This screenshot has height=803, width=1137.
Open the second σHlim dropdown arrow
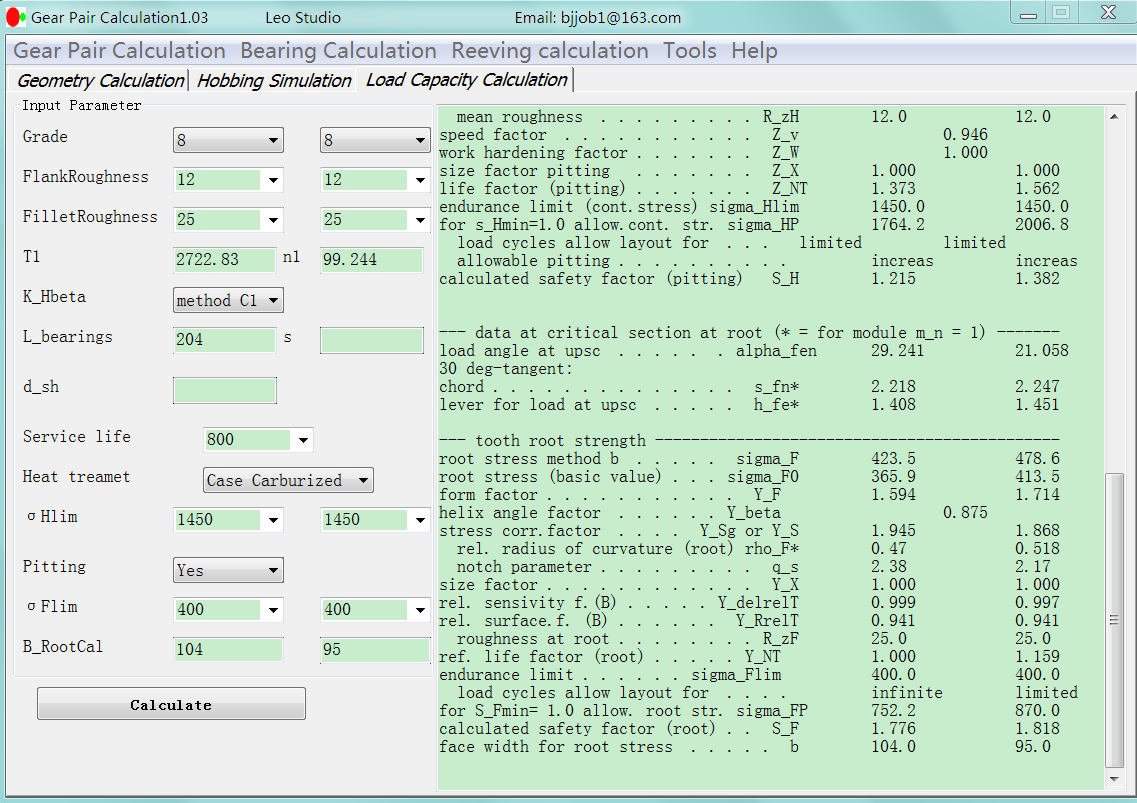(420, 520)
